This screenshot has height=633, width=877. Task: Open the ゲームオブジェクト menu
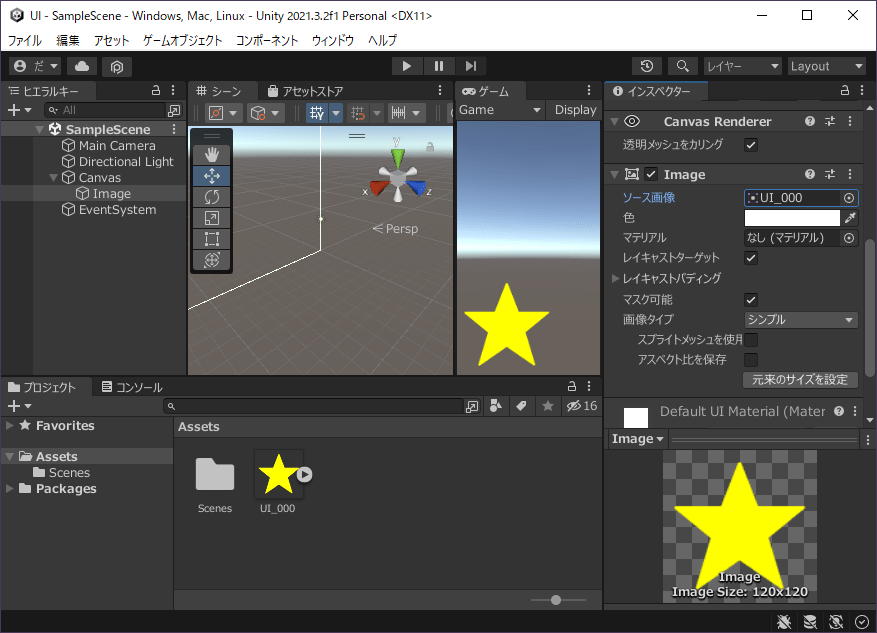pos(182,40)
